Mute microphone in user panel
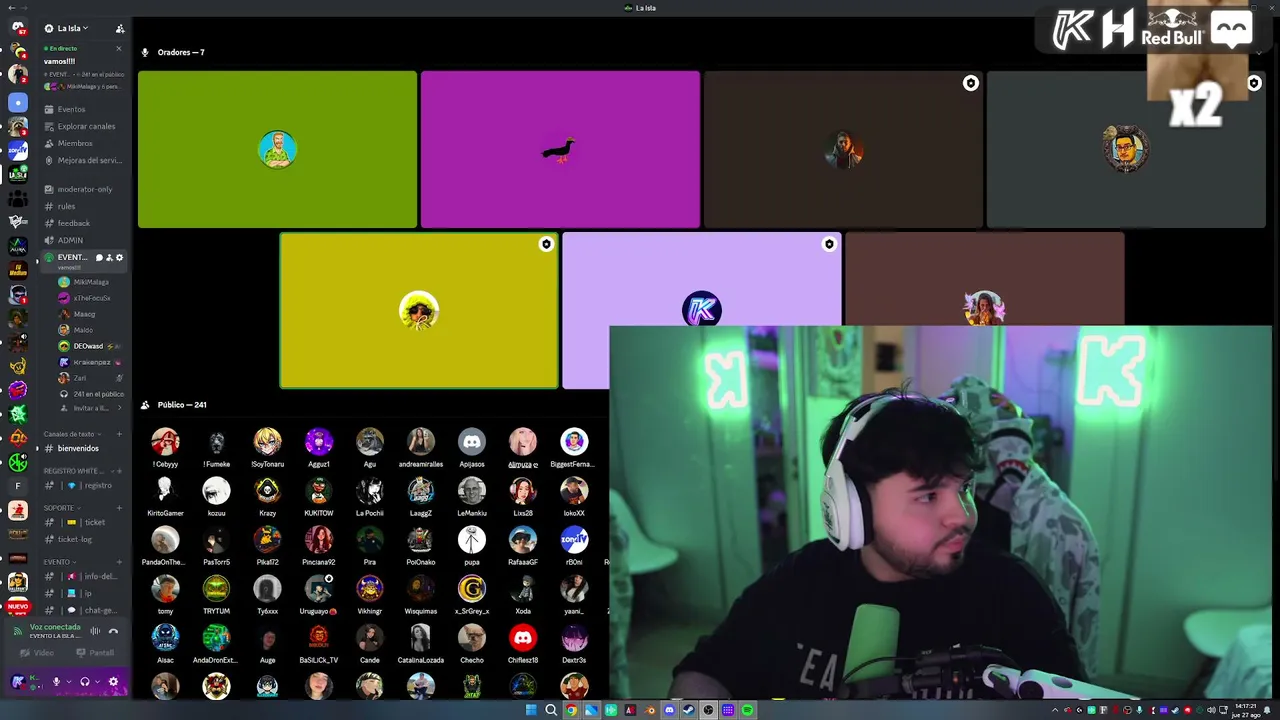 click(x=56, y=682)
